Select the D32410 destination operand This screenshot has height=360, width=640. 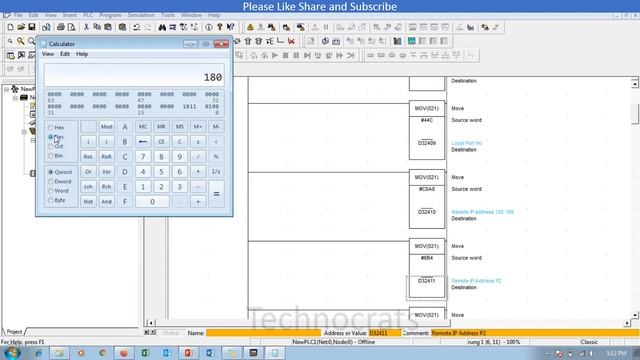pyautogui.click(x=427, y=212)
